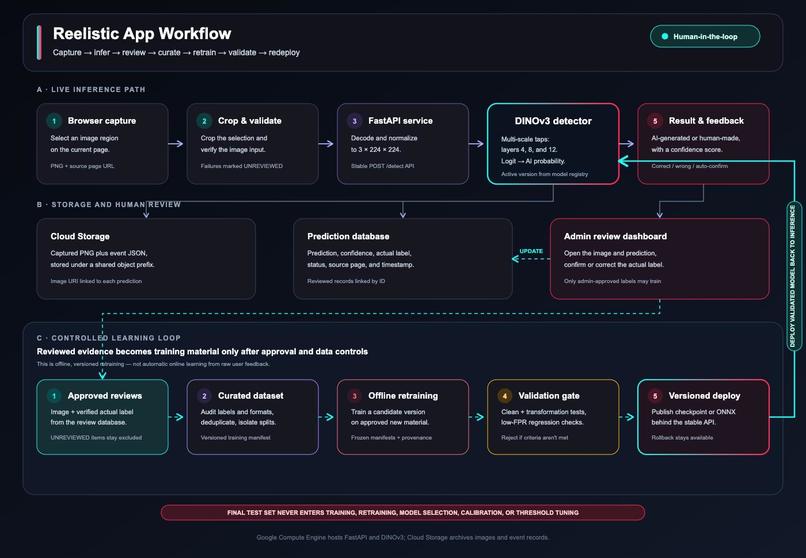Click the "FastAPI service" card title
The image size is (806, 558).
(400, 121)
